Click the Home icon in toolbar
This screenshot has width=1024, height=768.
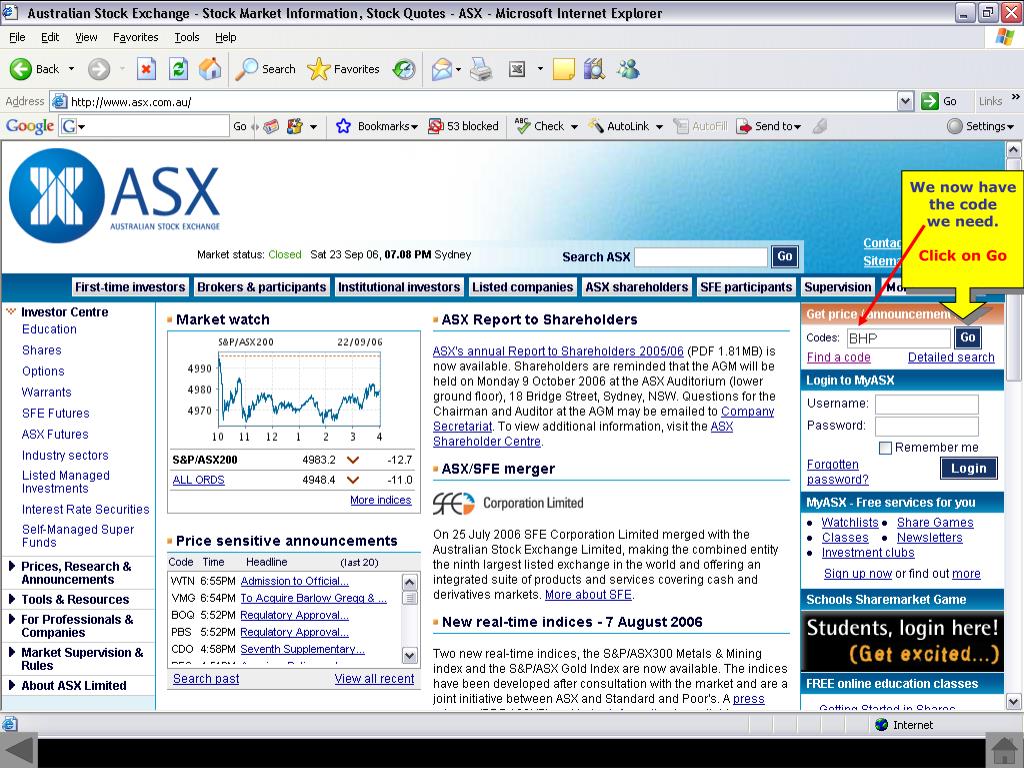pyautogui.click(x=210, y=69)
